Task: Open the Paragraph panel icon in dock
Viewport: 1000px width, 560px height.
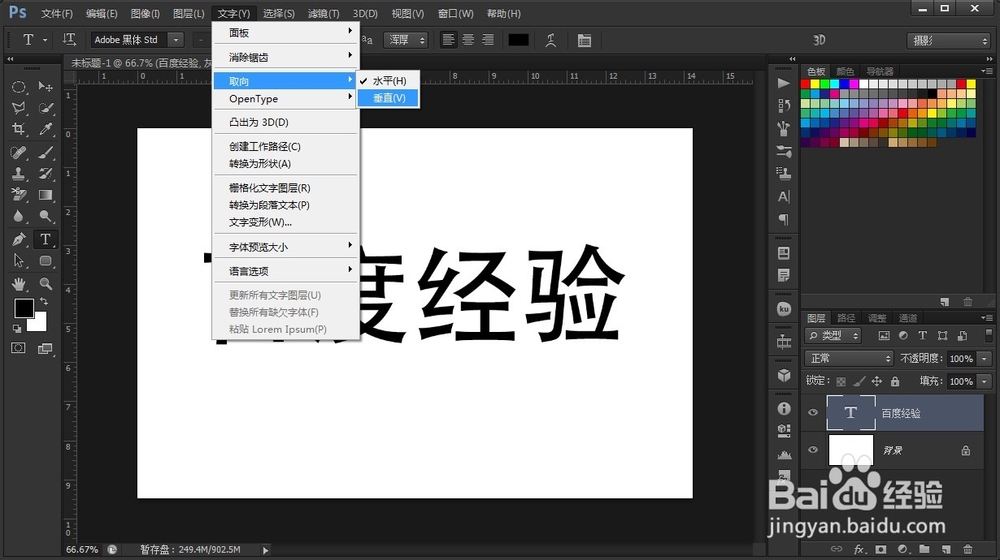Action: coord(784,219)
